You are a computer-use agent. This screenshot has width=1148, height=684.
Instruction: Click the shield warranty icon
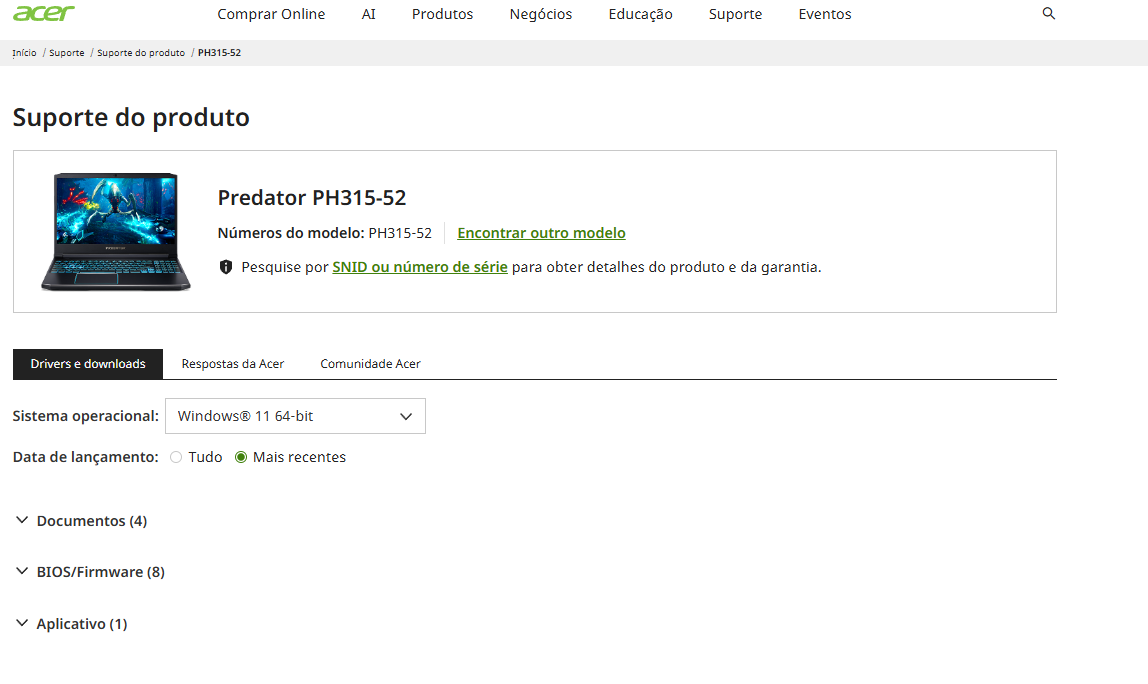(226, 267)
